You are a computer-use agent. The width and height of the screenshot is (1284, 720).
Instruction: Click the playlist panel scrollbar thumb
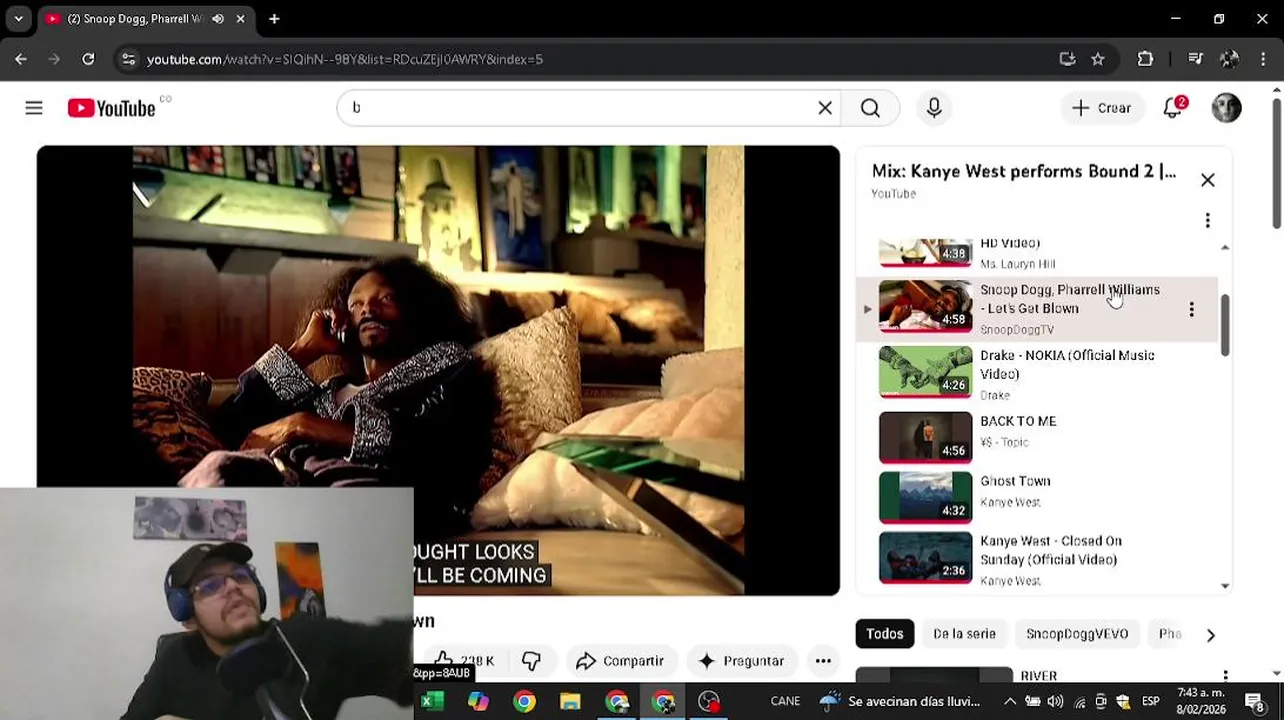tap(1225, 325)
